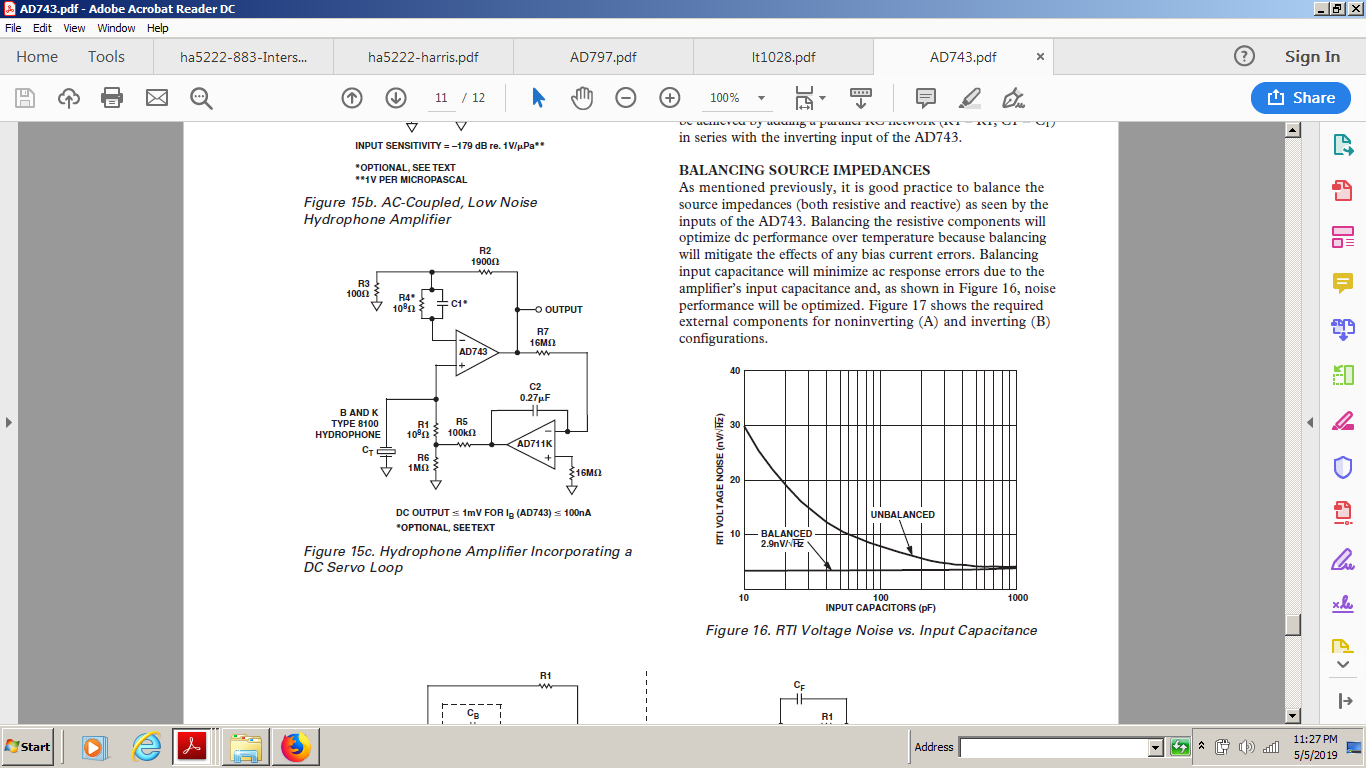
Task: Switch to AD797.pdf tab
Action: click(603, 57)
